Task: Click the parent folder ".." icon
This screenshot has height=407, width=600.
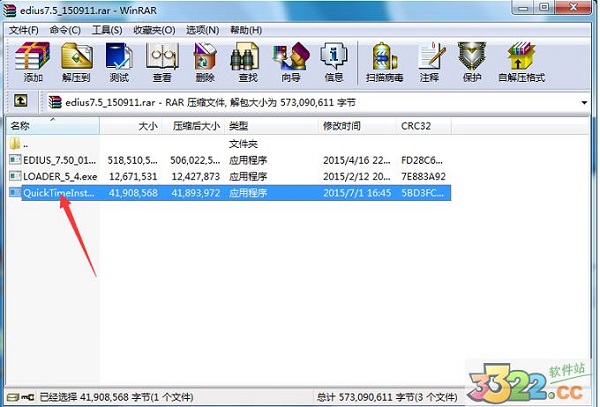Action: (15, 144)
